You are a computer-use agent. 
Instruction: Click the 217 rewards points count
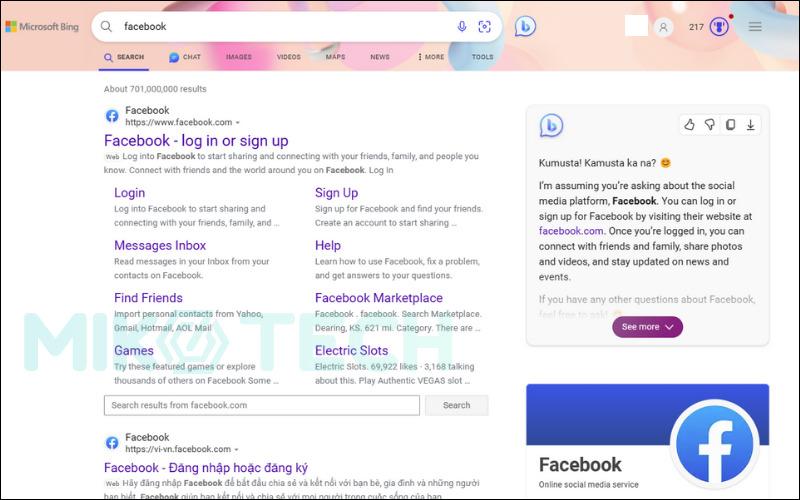click(696, 27)
